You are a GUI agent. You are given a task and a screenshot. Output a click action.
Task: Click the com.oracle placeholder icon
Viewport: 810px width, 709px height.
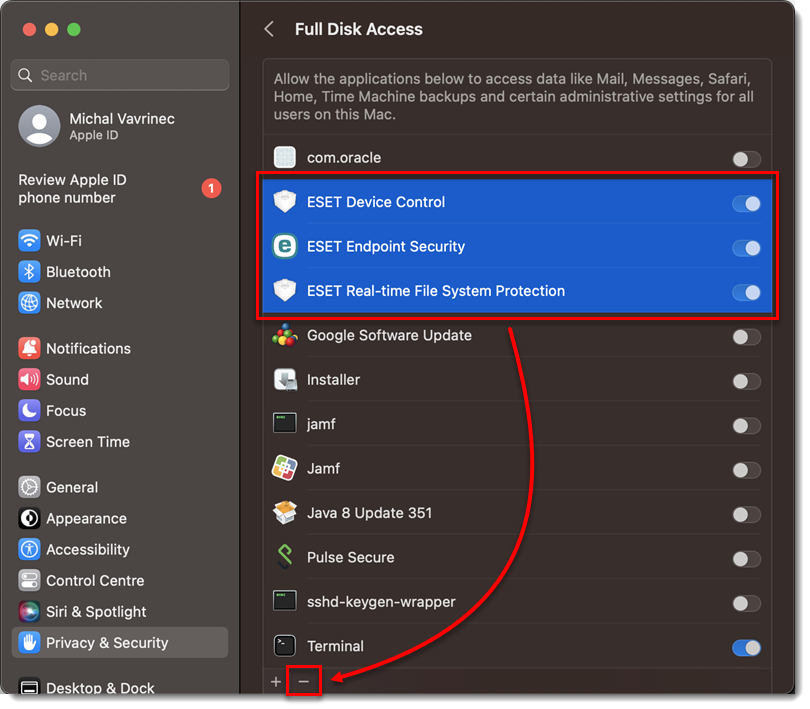pos(285,158)
